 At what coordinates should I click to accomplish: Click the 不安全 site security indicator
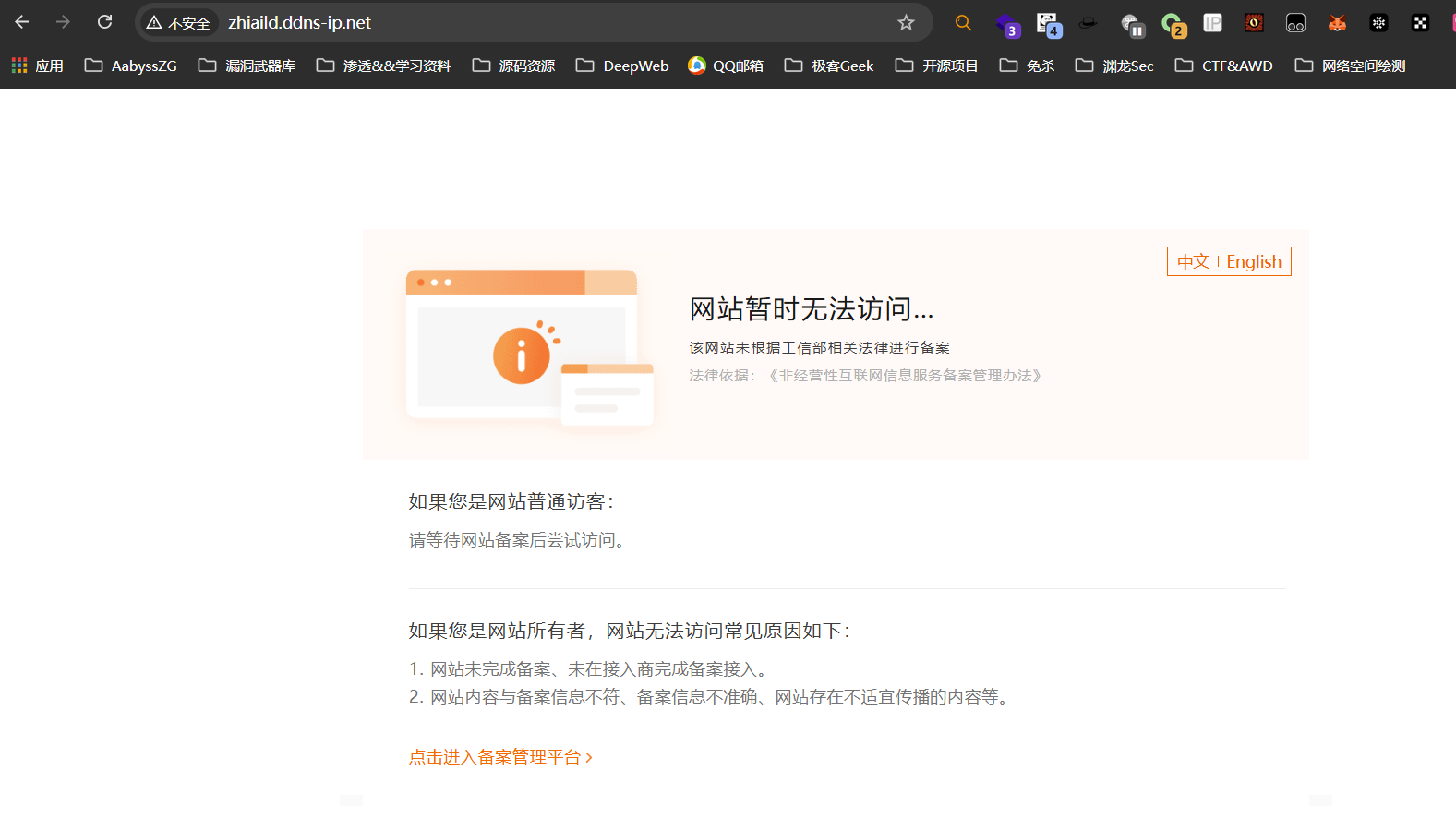179,23
